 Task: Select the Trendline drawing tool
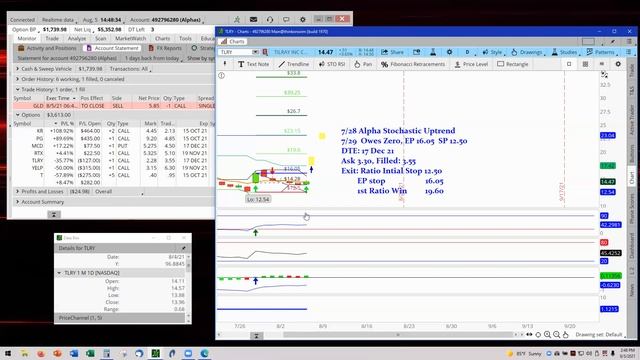[294, 64]
